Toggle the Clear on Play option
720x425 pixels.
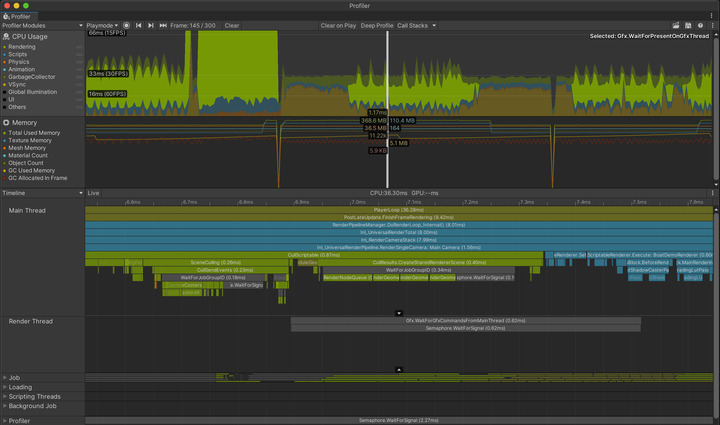click(x=338, y=25)
